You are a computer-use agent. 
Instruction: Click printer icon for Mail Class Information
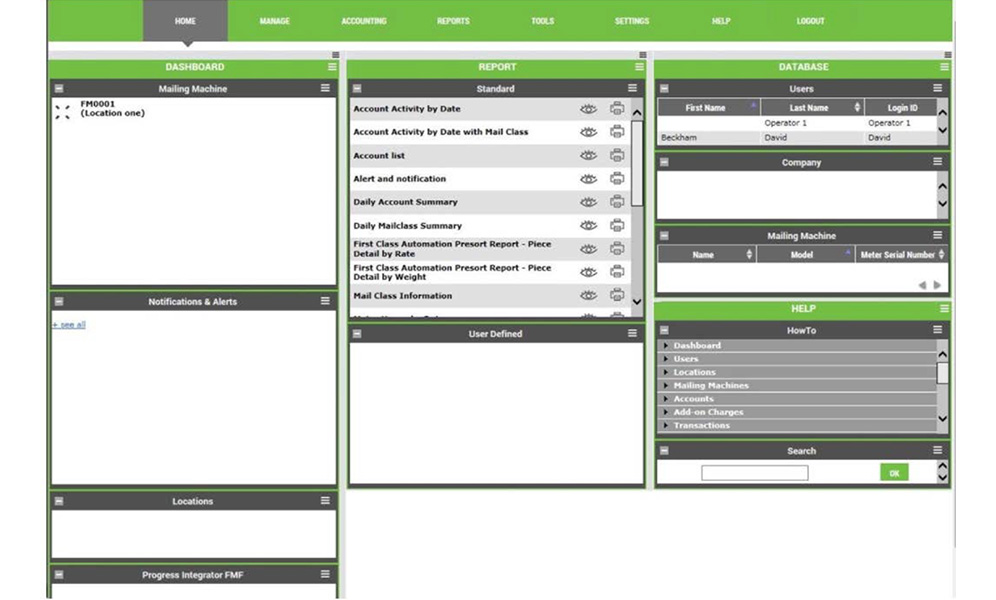click(617, 296)
